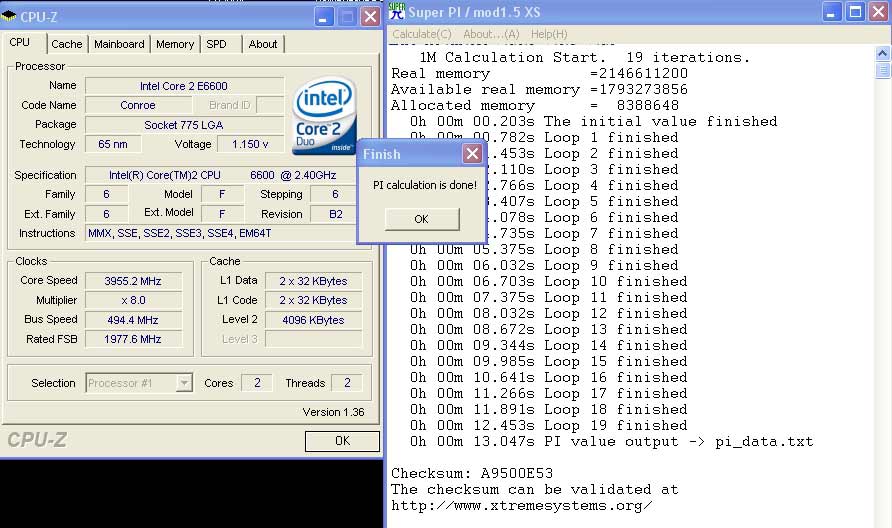The image size is (892, 528).
Task: Click OK button in CPU-Z window
Action: tap(342, 441)
